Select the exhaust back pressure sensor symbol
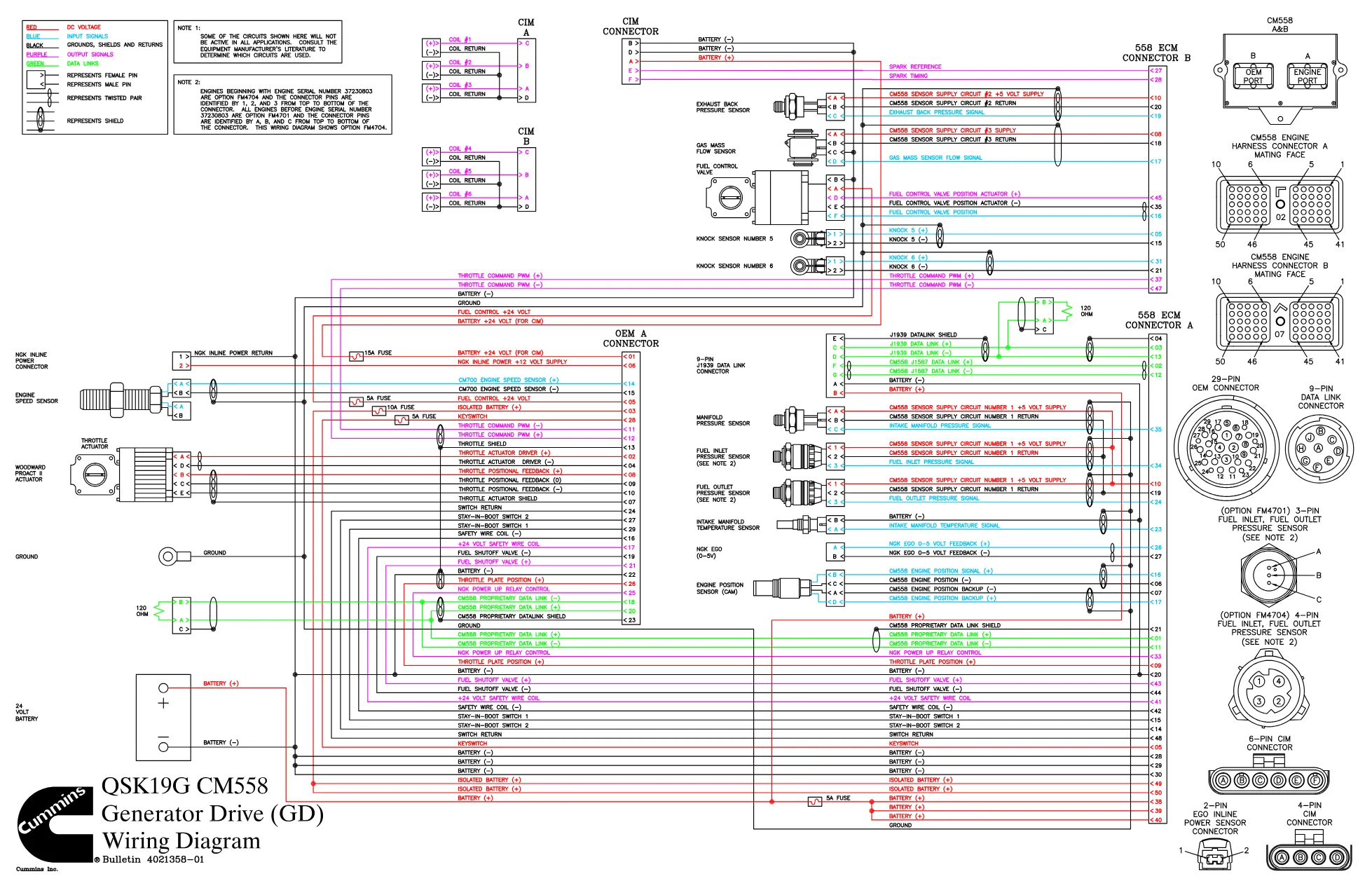The height and width of the screenshot is (888, 1372). coord(799,107)
